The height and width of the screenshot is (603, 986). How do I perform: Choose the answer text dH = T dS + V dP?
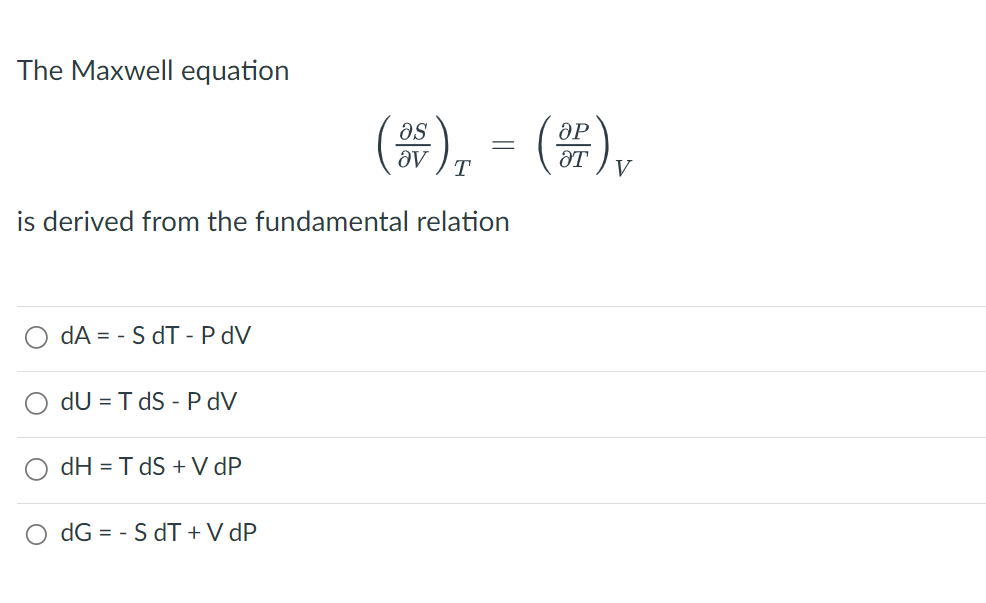(152, 467)
